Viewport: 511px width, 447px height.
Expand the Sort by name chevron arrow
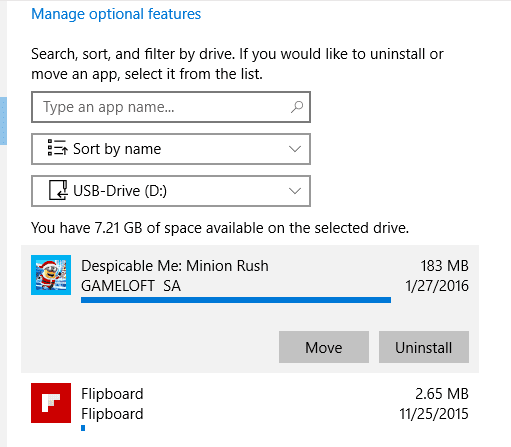coord(295,149)
